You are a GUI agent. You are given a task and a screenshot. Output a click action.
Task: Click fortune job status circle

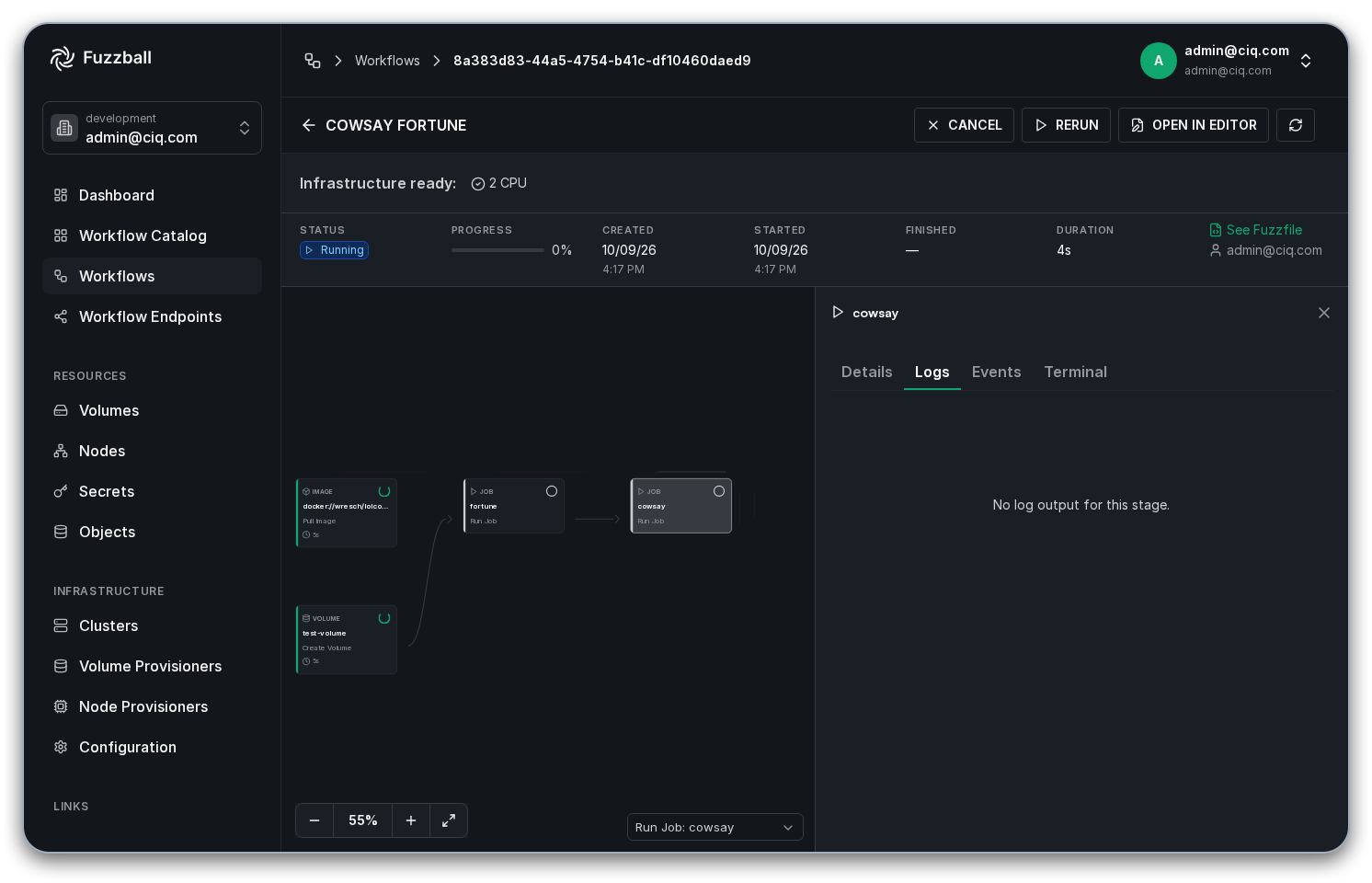[552, 491]
